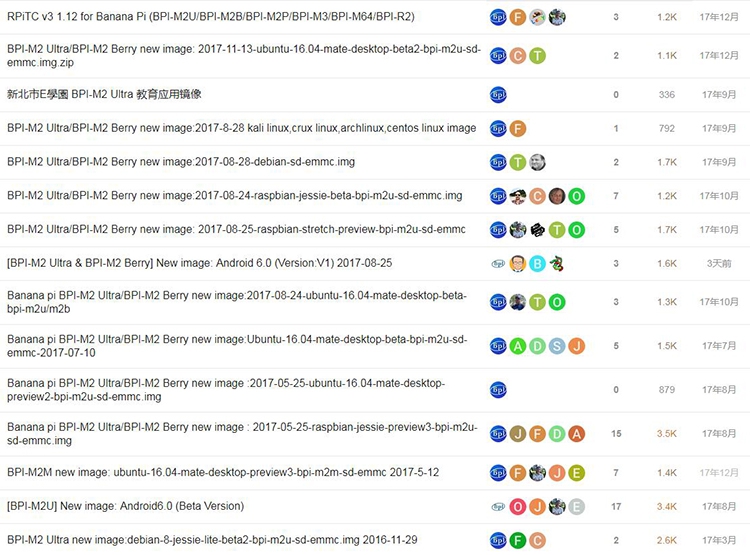
Task: Click cartoon face avatar in Android 6.0 V1 row
Action: tap(518, 264)
